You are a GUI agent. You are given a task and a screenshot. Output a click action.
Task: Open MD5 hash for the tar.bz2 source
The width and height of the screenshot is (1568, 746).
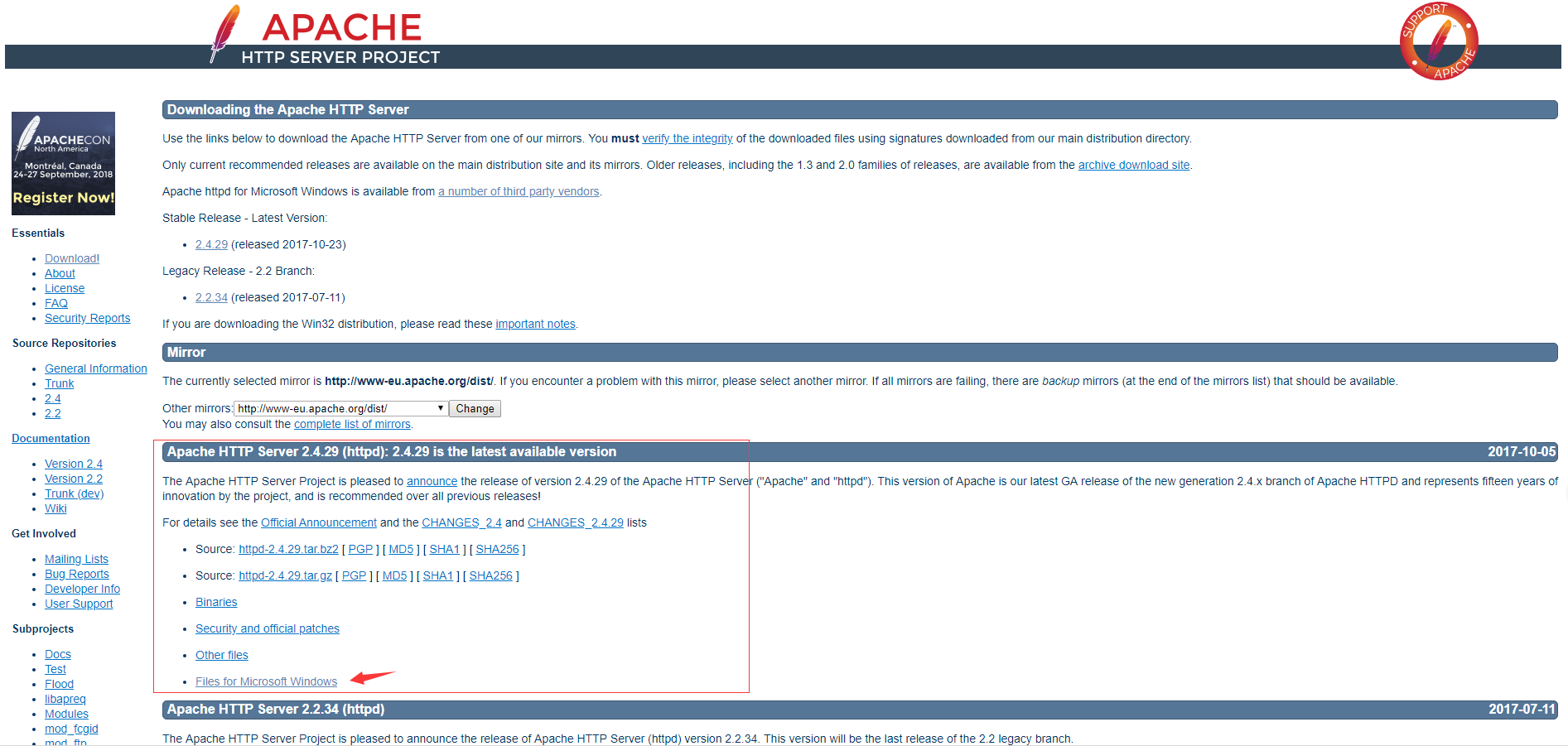pyautogui.click(x=401, y=549)
